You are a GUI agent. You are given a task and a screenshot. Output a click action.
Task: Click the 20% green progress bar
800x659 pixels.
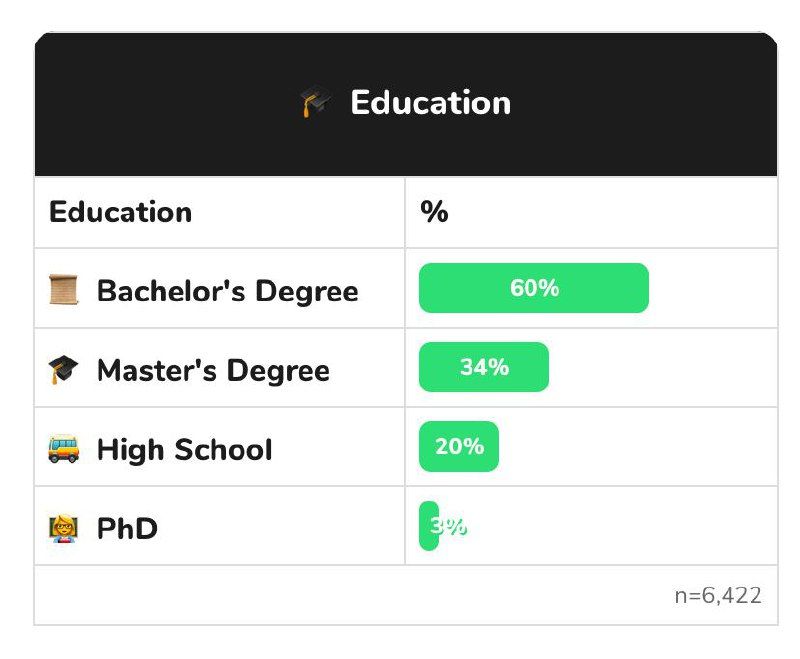458,446
